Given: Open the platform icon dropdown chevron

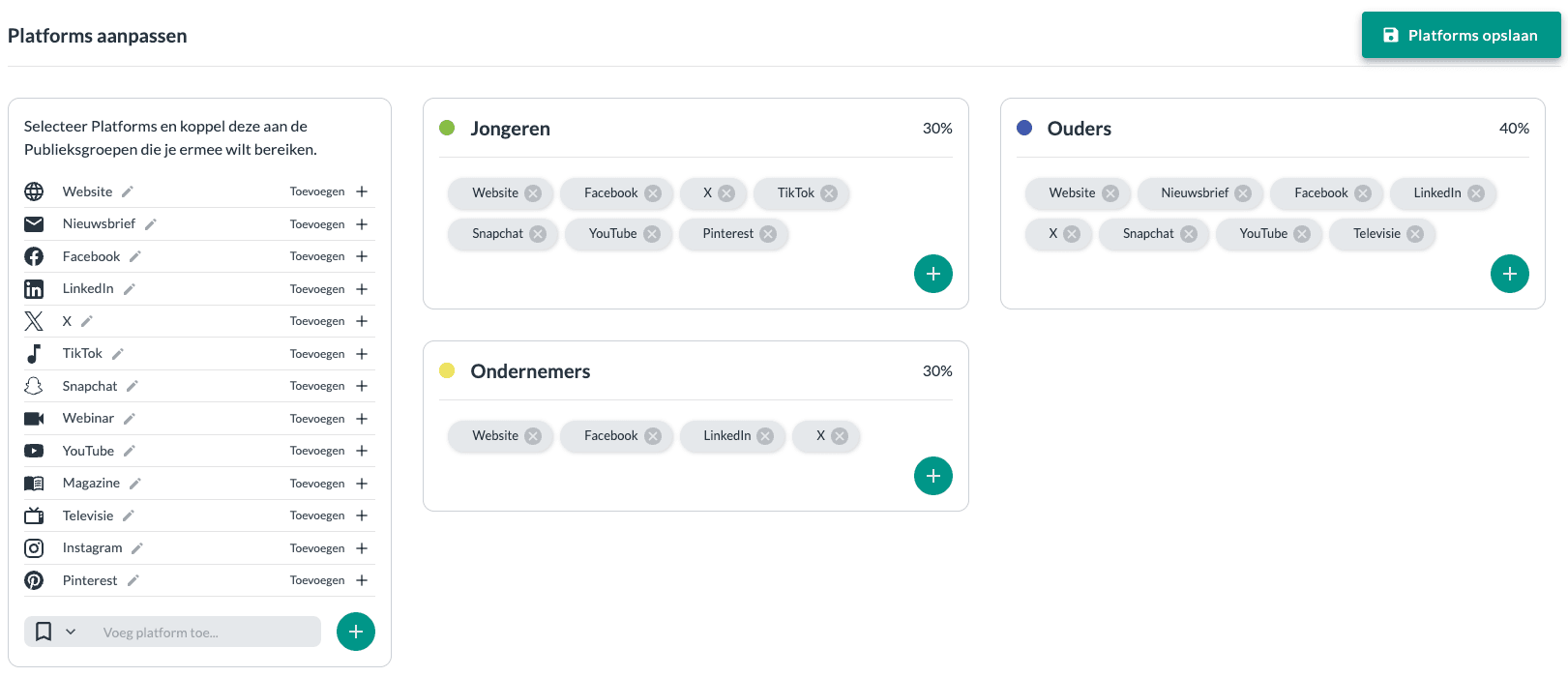Looking at the screenshot, I should click(x=71, y=633).
